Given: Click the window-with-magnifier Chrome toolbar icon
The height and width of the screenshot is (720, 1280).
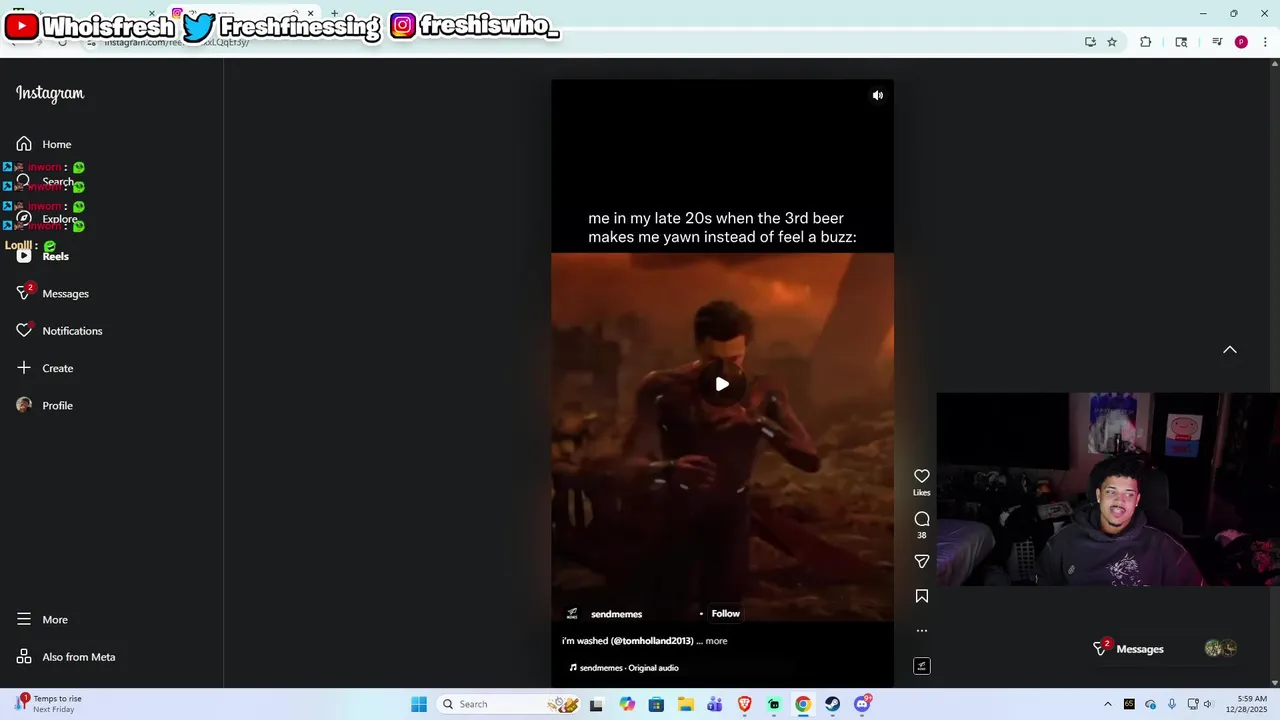Looking at the screenshot, I should pos(1181,42).
